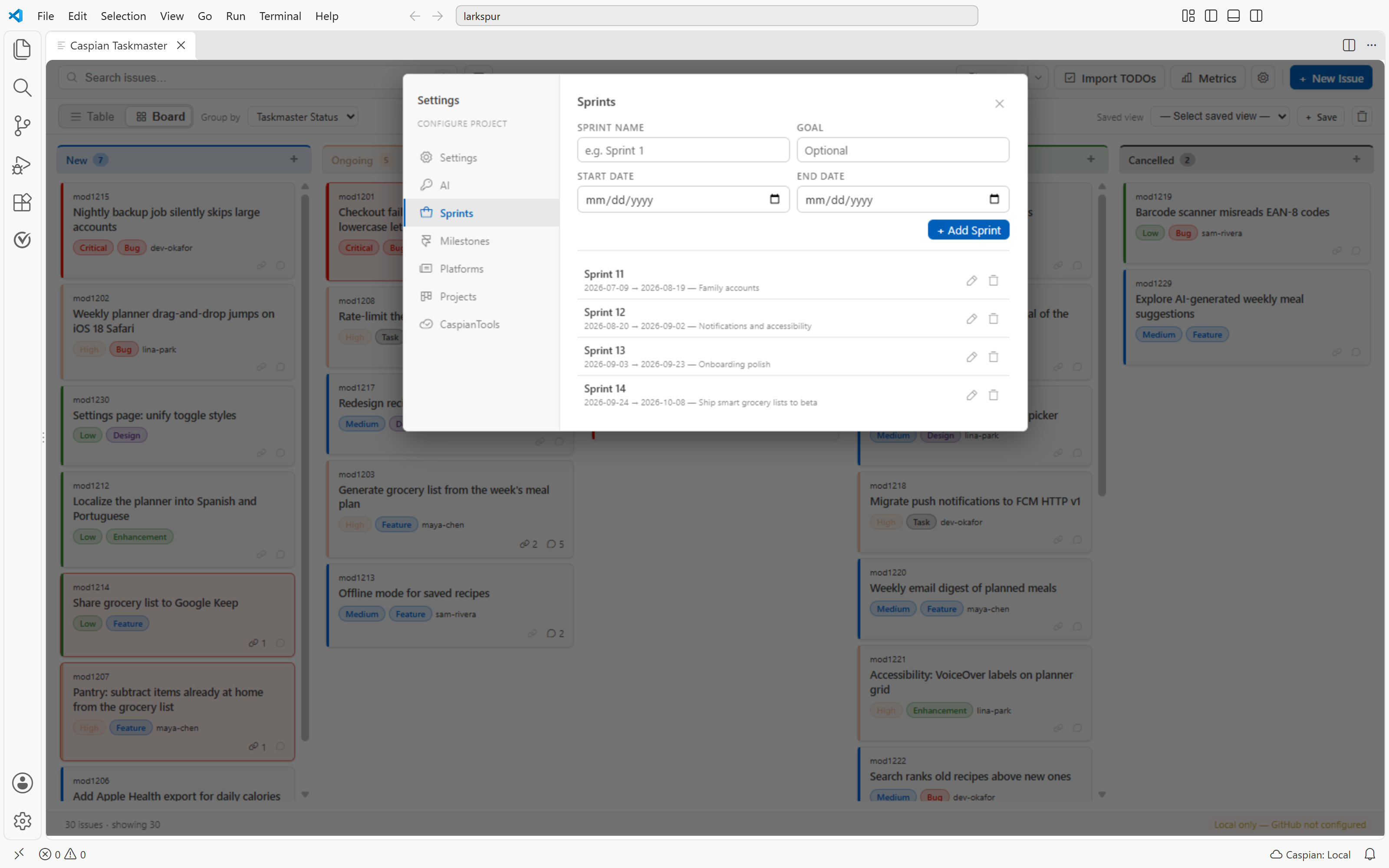Open the Select saved view dropdown
Image resolution: width=1389 pixels, height=868 pixels.
pyautogui.click(x=1220, y=117)
